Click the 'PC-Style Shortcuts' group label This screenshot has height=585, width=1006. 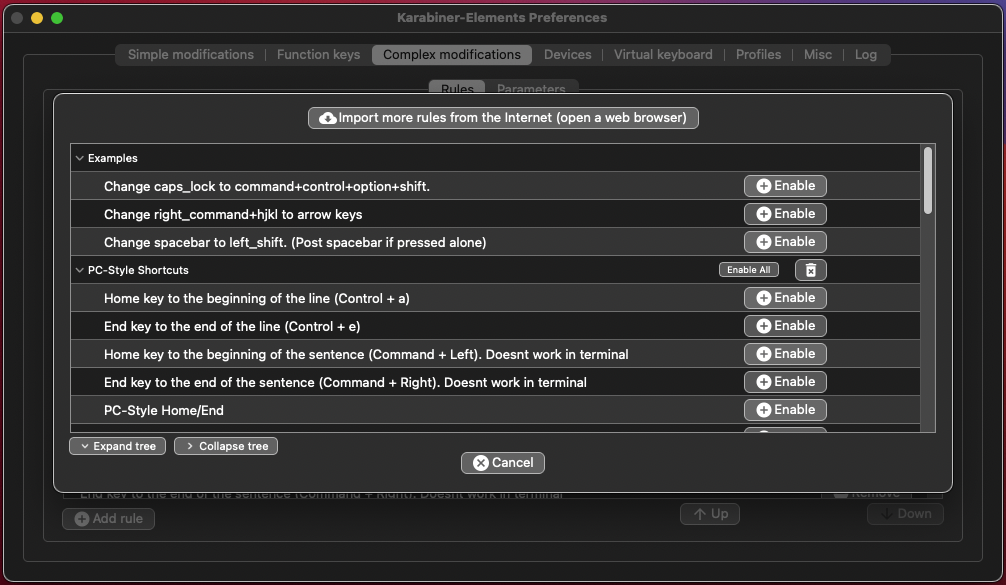(138, 270)
